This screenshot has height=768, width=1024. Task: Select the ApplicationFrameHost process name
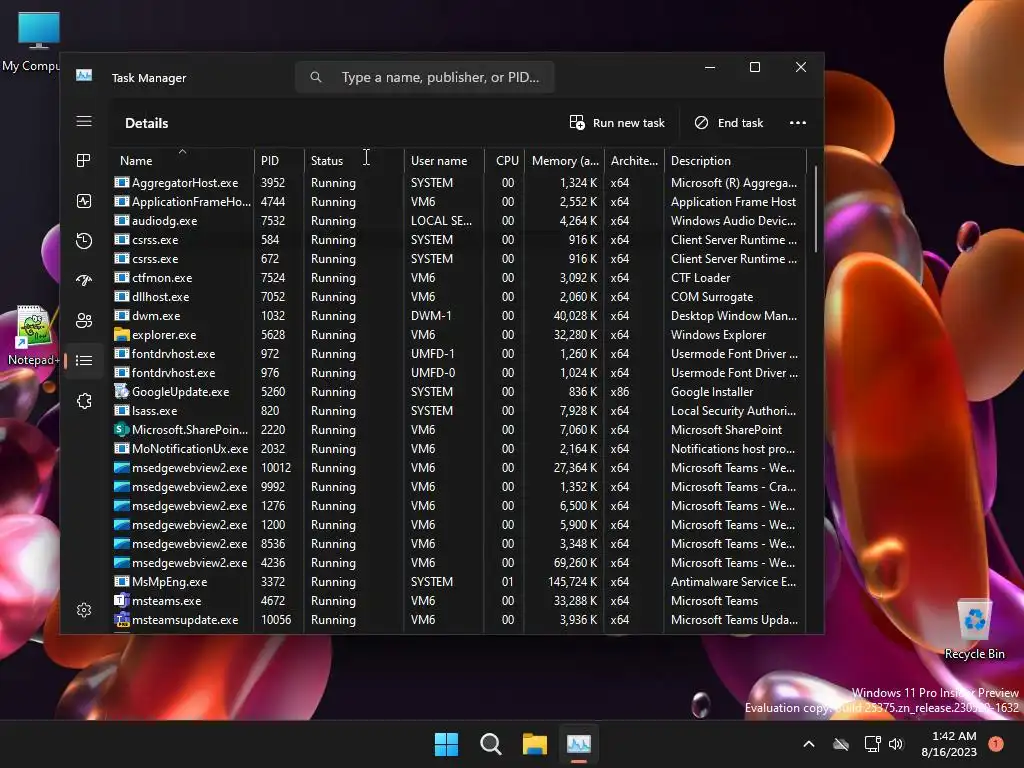[x=191, y=202]
